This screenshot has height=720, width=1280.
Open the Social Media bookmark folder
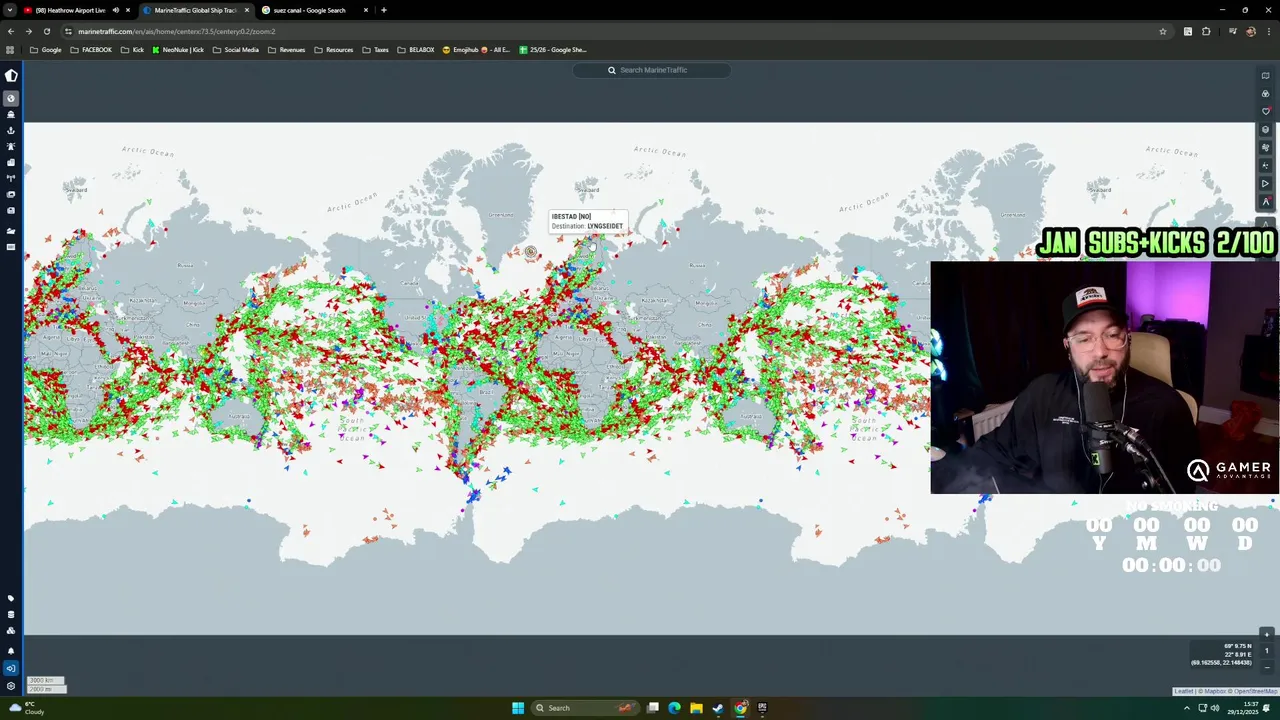(236, 50)
